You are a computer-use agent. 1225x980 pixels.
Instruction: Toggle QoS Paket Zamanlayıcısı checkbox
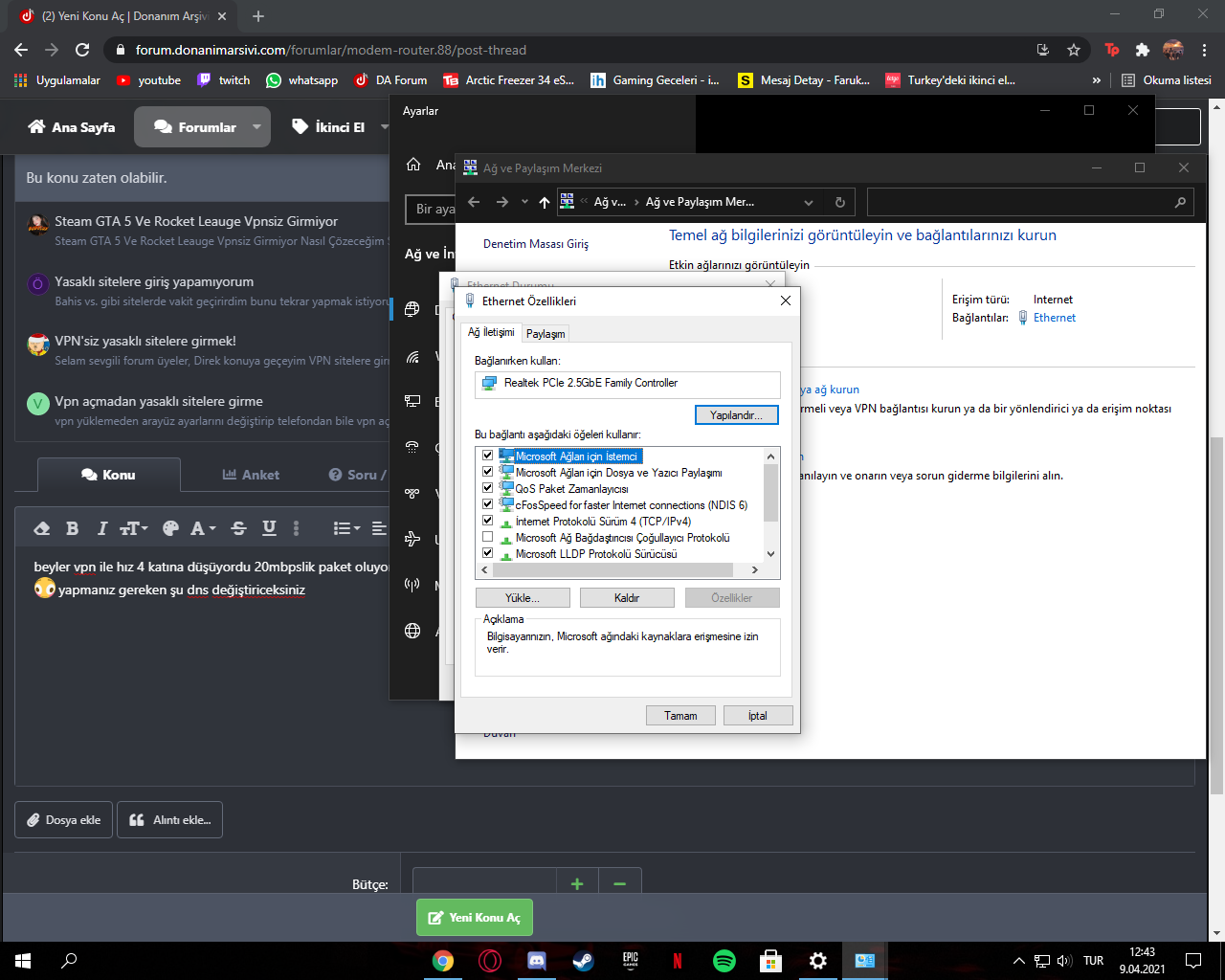tap(488, 488)
